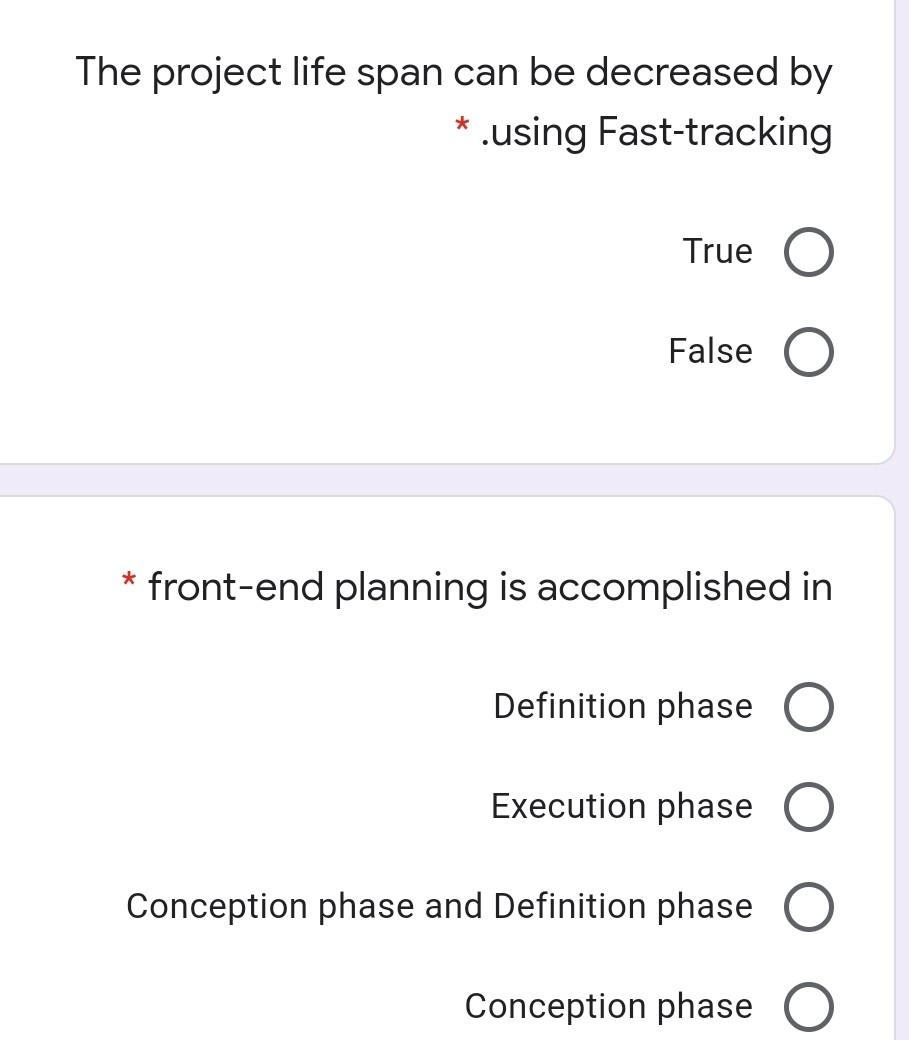This screenshot has width=909, height=1040.
Task: Choose the Execution phase option
Action: pyautogui.click(x=808, y=806)
